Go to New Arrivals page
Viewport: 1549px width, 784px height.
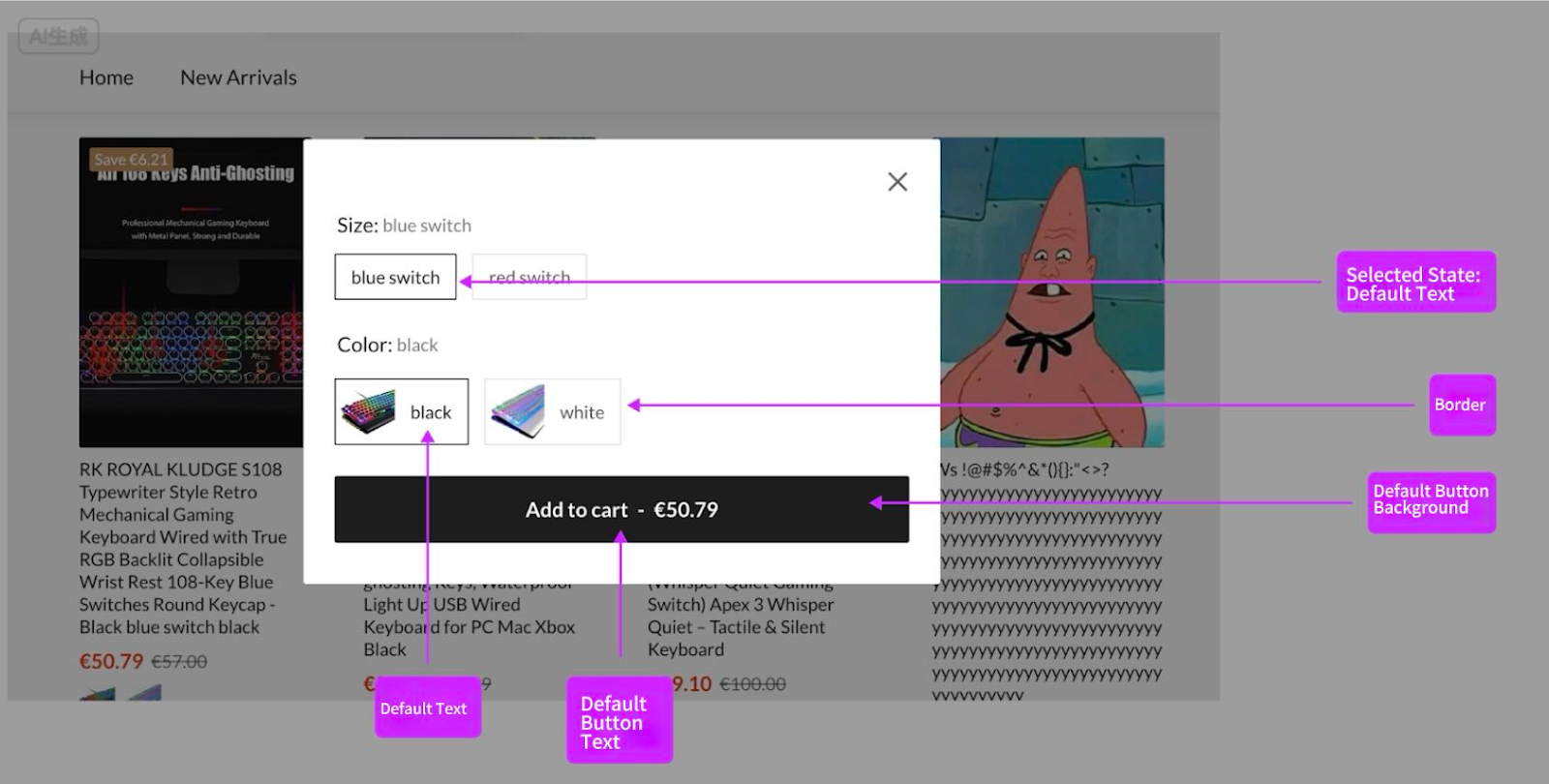pyautogui.click(x=238, y=77)
